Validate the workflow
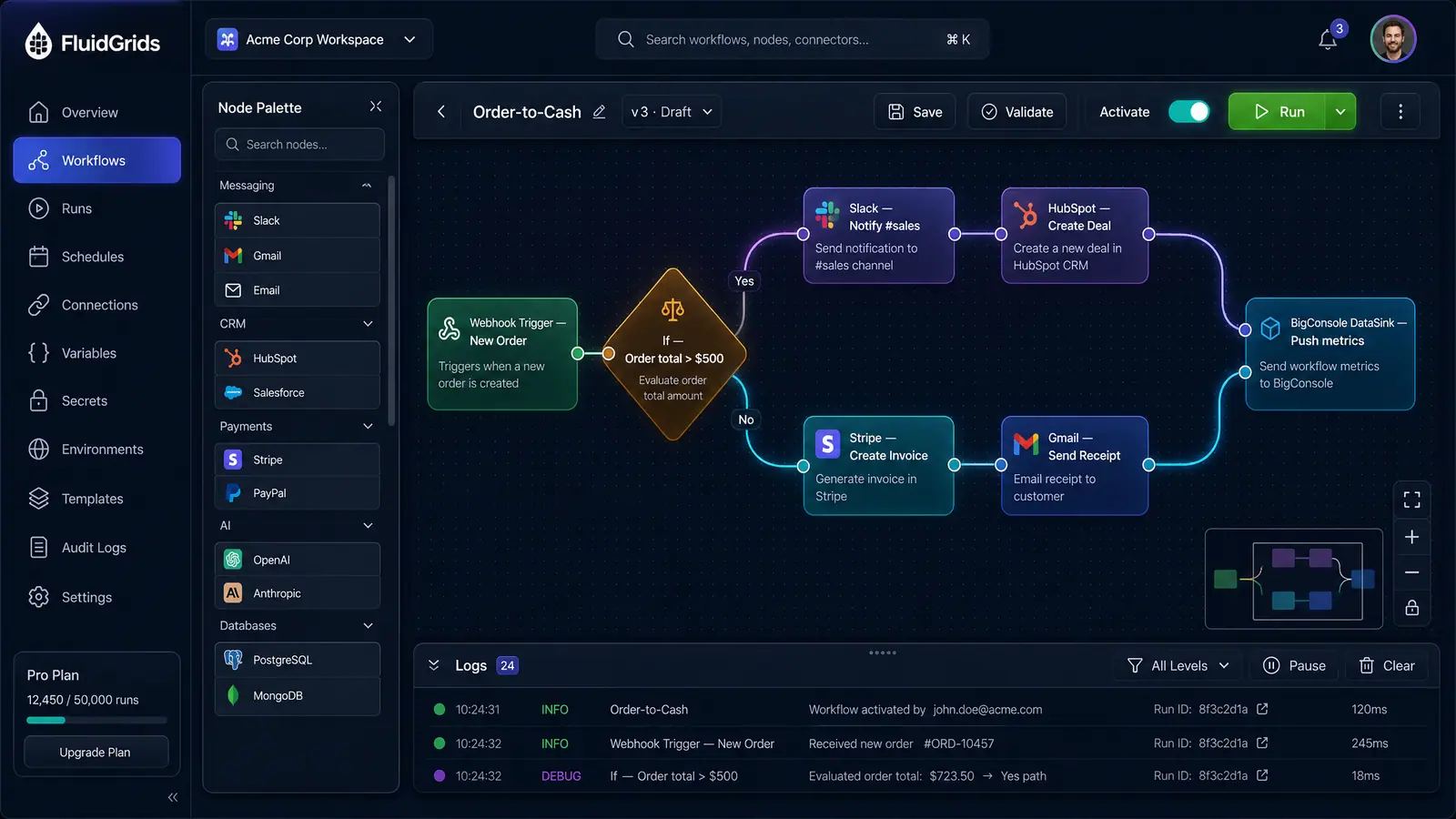This screenshot has height=819, width=1456. [x=1016, y=112]
